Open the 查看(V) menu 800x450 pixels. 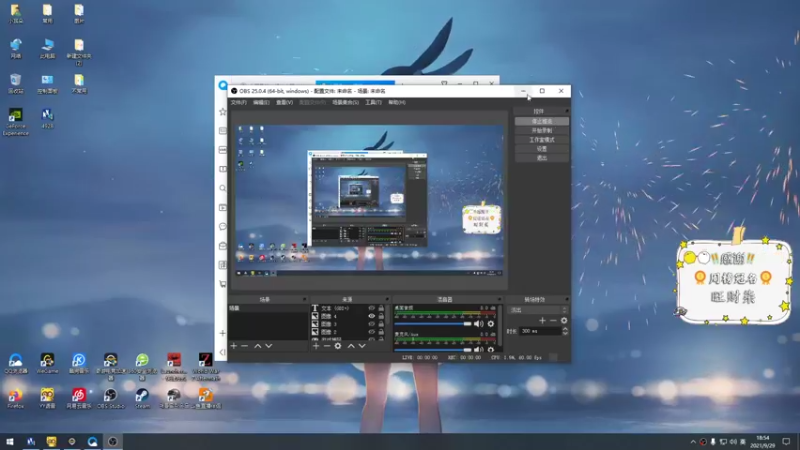[284, 103]
